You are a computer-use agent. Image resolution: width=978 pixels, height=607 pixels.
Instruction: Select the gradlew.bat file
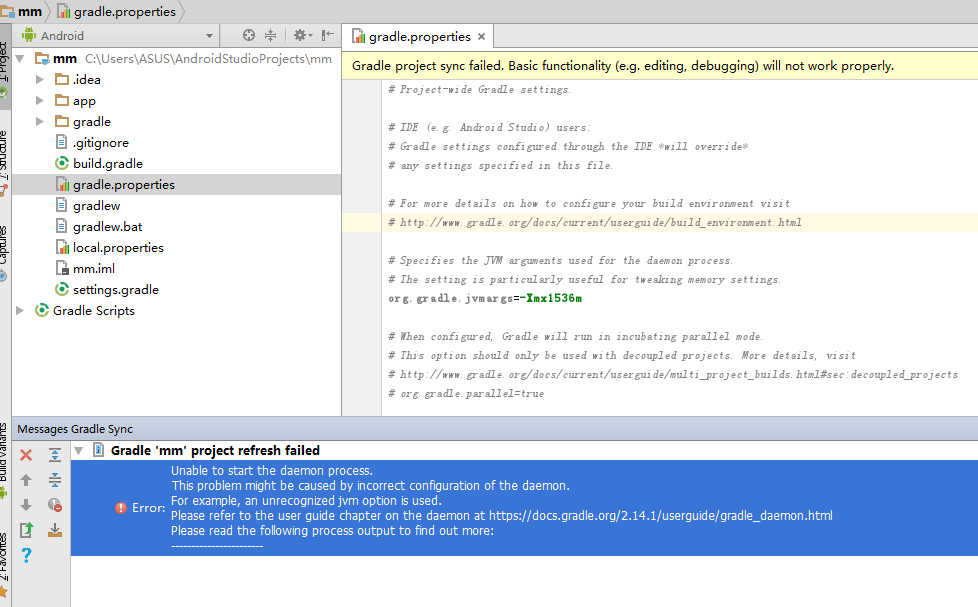pyautogui.click(x=107, y=226)
